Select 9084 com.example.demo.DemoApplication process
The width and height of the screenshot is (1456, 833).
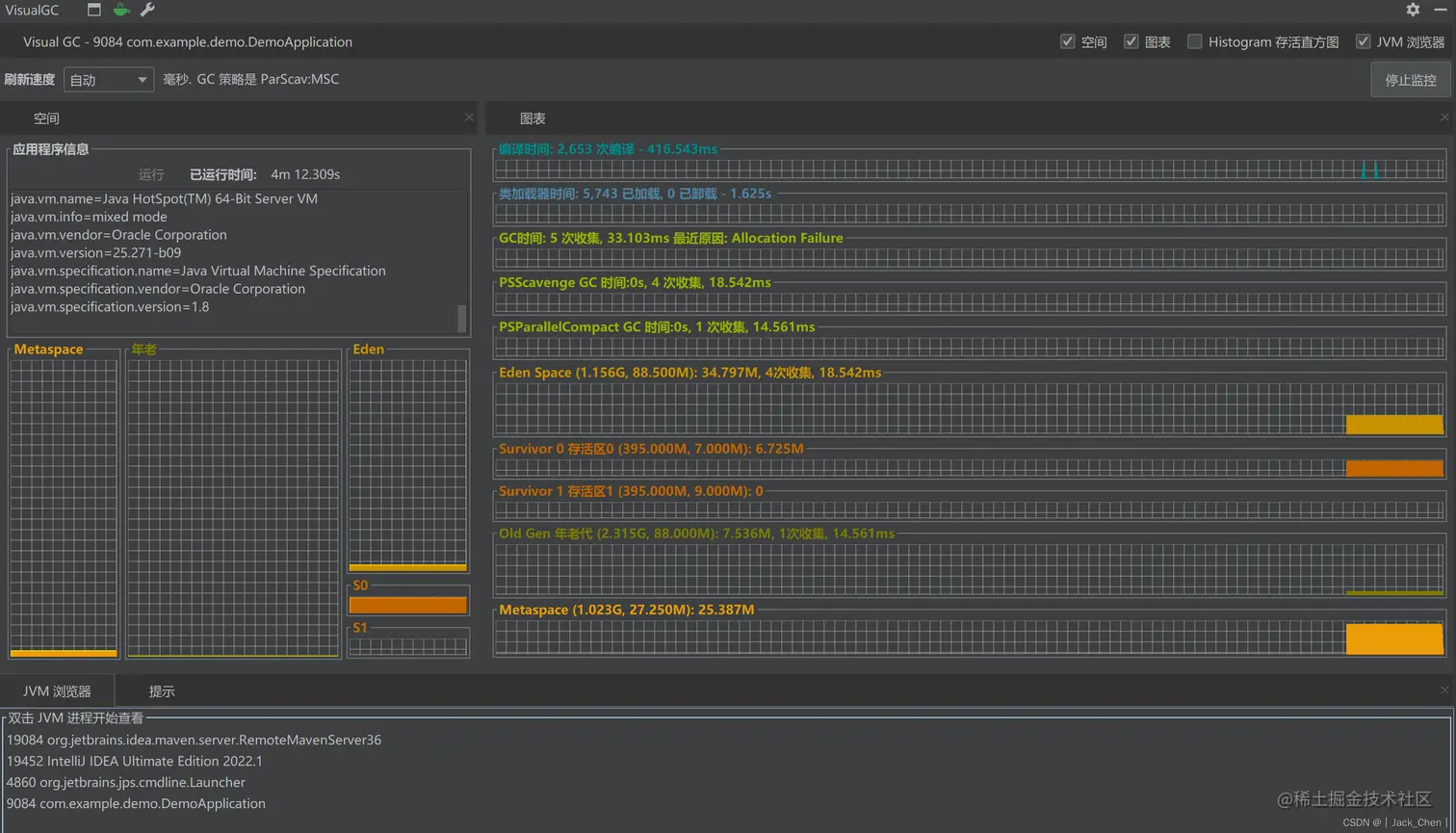[x=136, y=803]
